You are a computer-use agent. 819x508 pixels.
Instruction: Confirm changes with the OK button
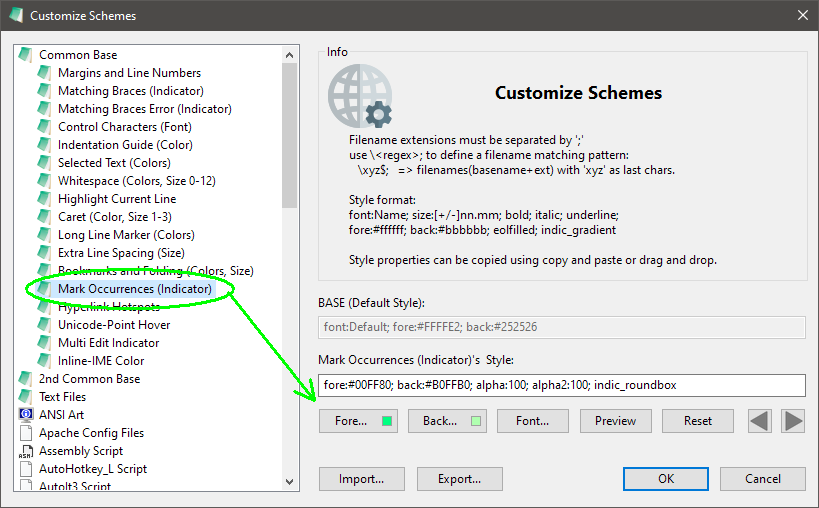[665, 479]
